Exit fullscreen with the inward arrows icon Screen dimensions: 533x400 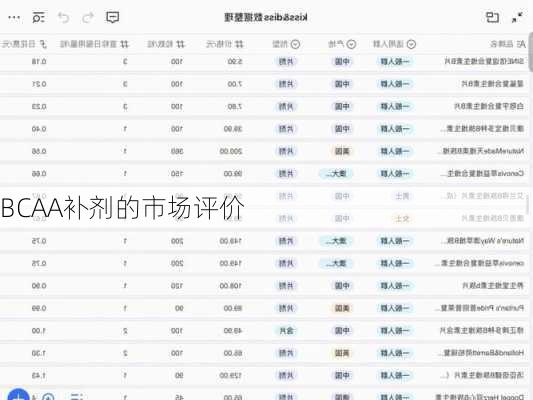click(517, 17)
